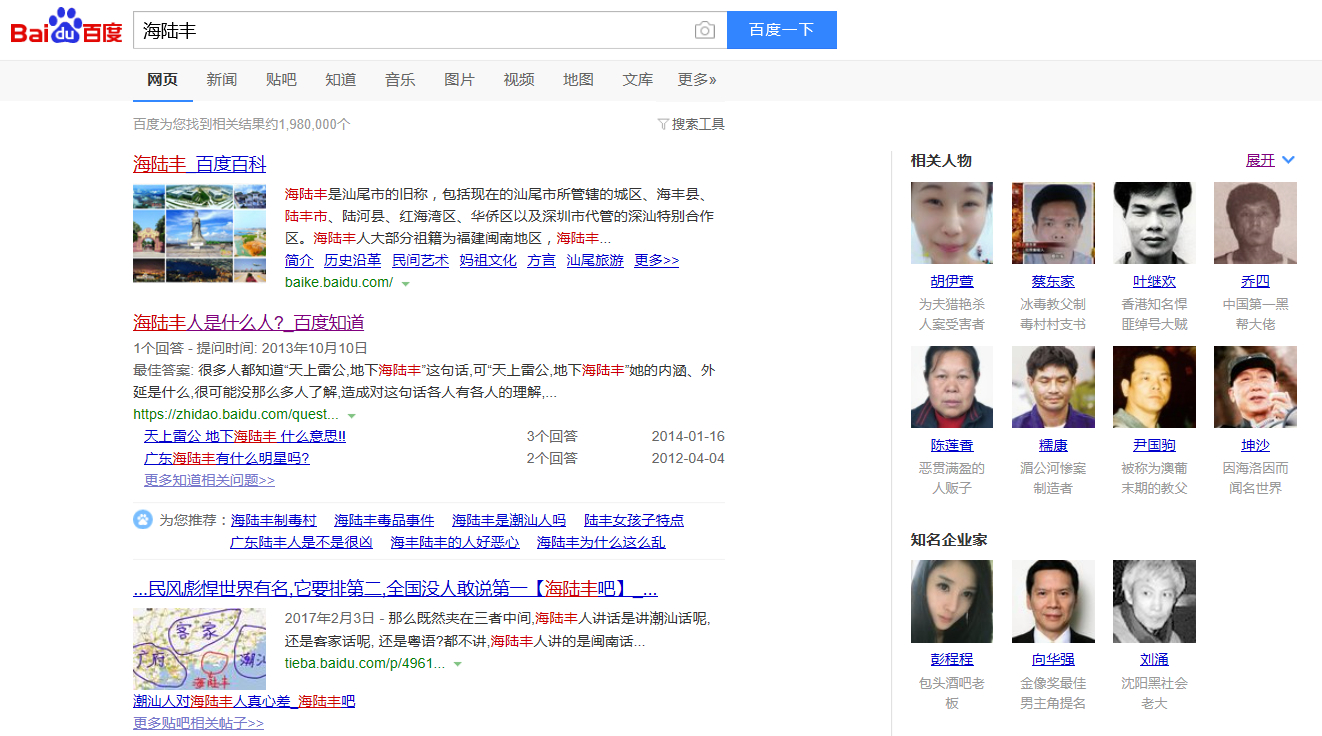Select the 网页 tab
Screen dimensions: 1322x736
pos(162,80)
